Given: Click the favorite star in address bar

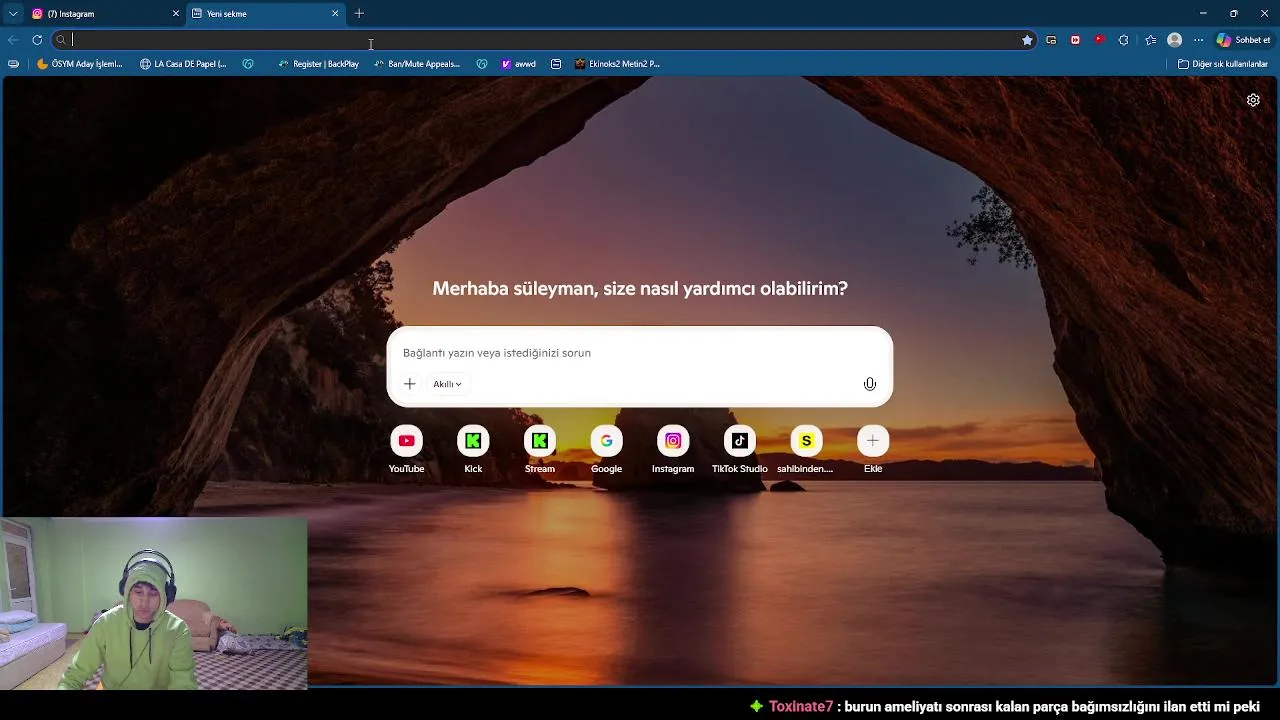Looking at the screenshot, I should point(1027,40).
